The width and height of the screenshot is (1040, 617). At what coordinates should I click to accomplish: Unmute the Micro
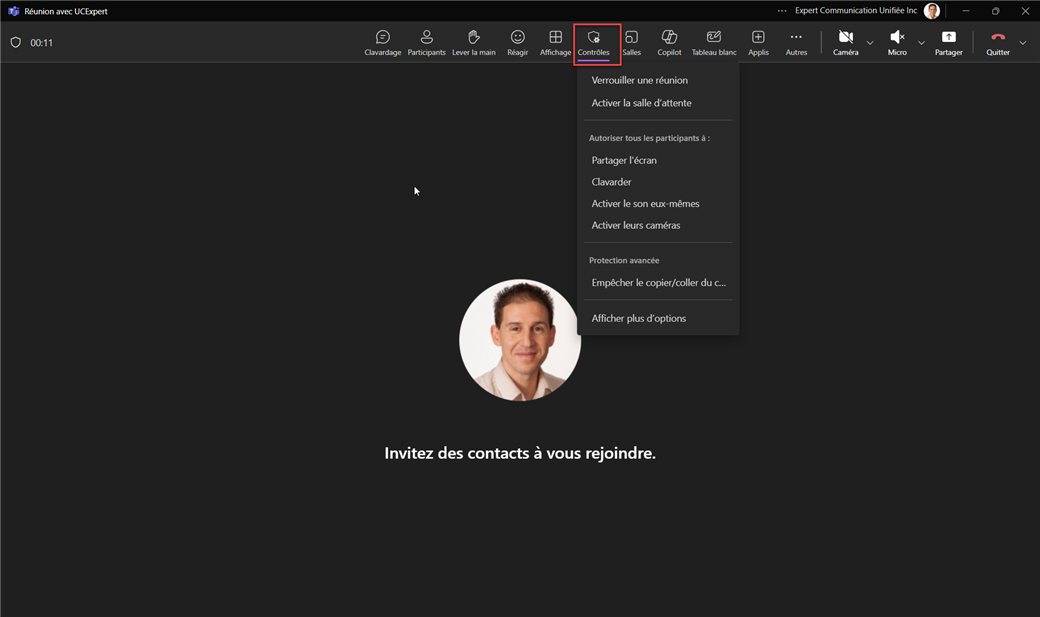pos(897,42)
